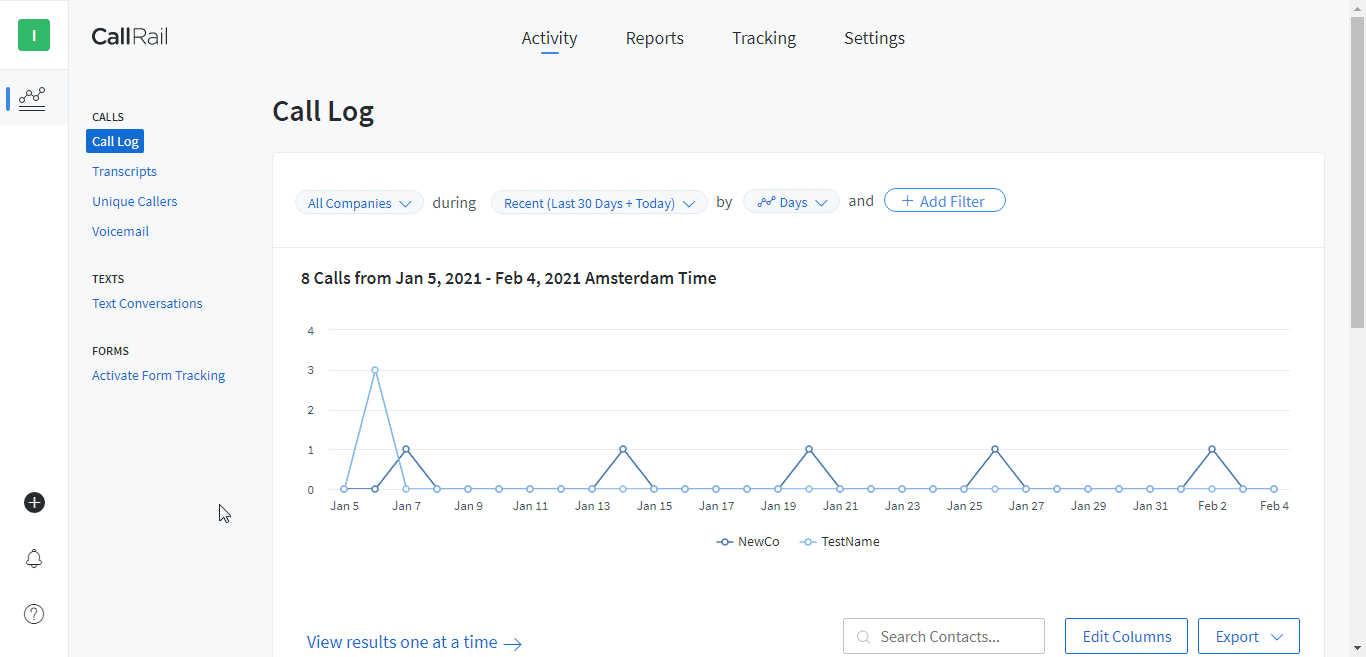Toggle TestName series in chart legend

click(839, 541)
